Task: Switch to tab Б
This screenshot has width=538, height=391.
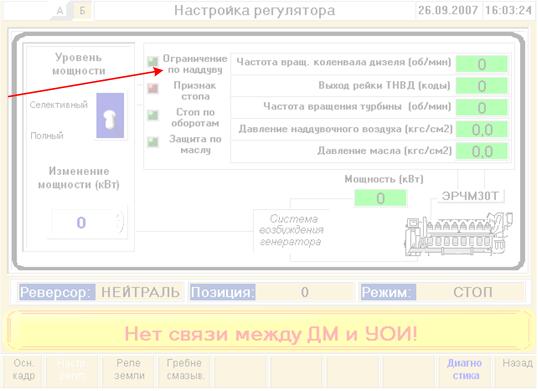Action: [82, 11]
